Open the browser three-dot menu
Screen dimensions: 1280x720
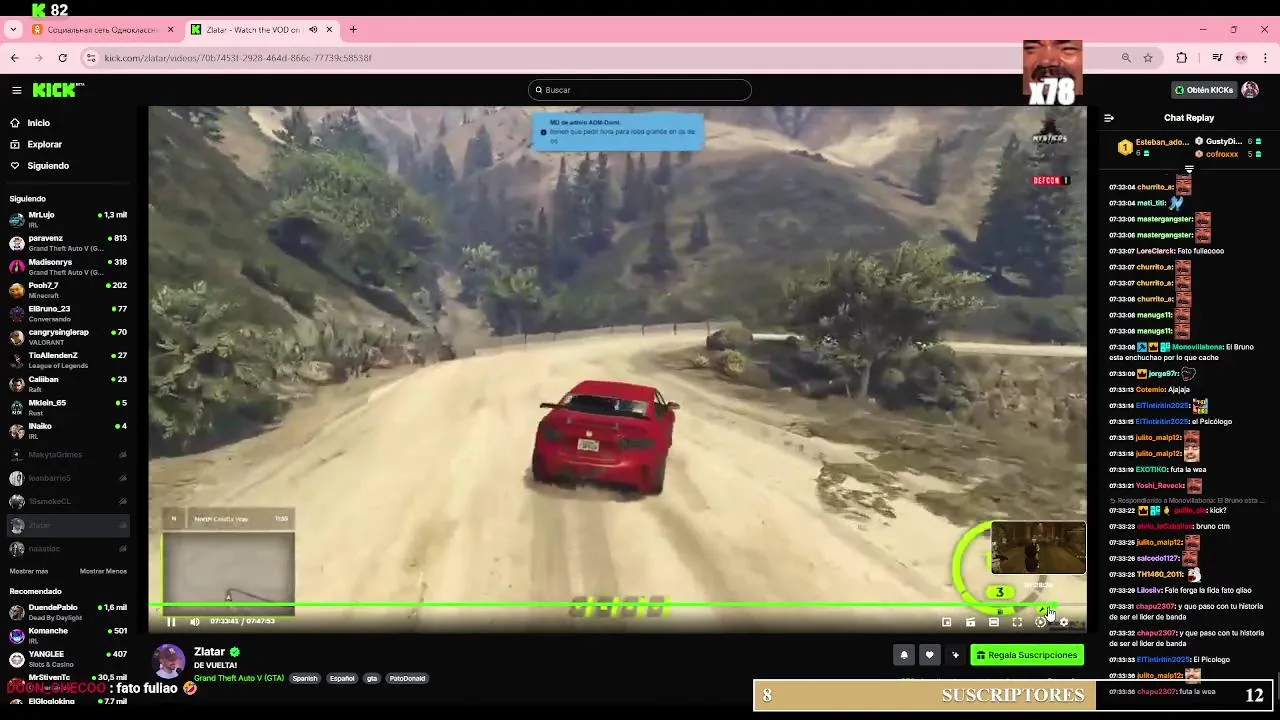pos(1265,58)
